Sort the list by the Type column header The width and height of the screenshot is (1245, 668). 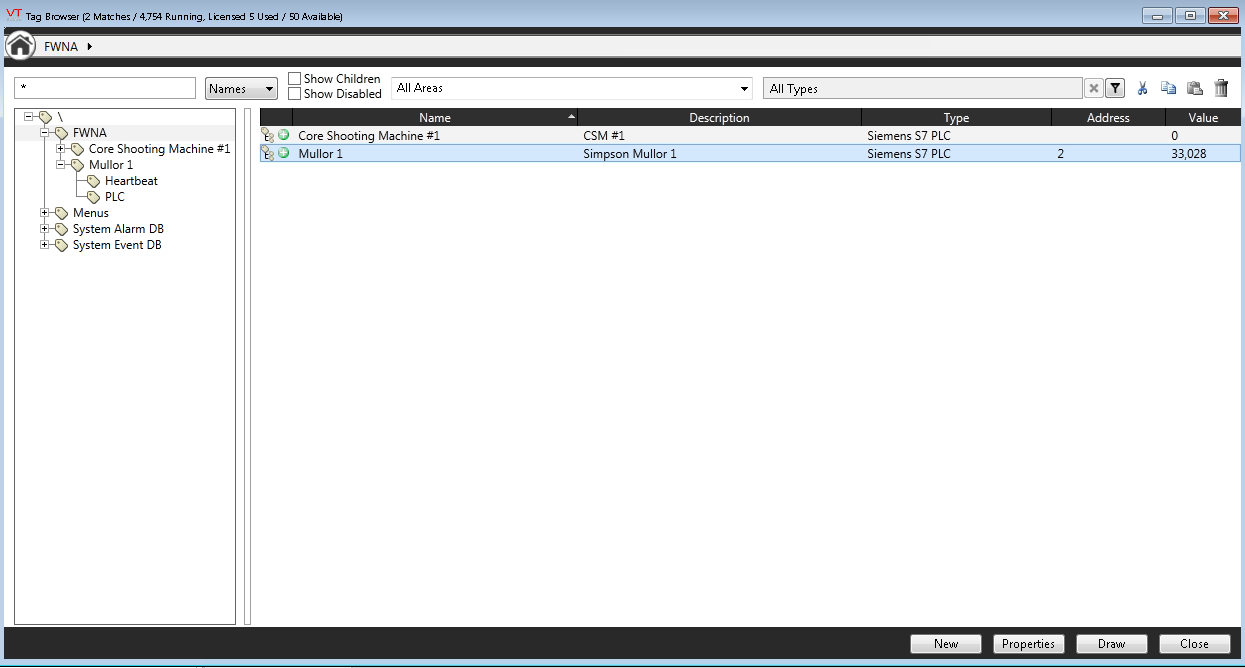pos(956,118)
